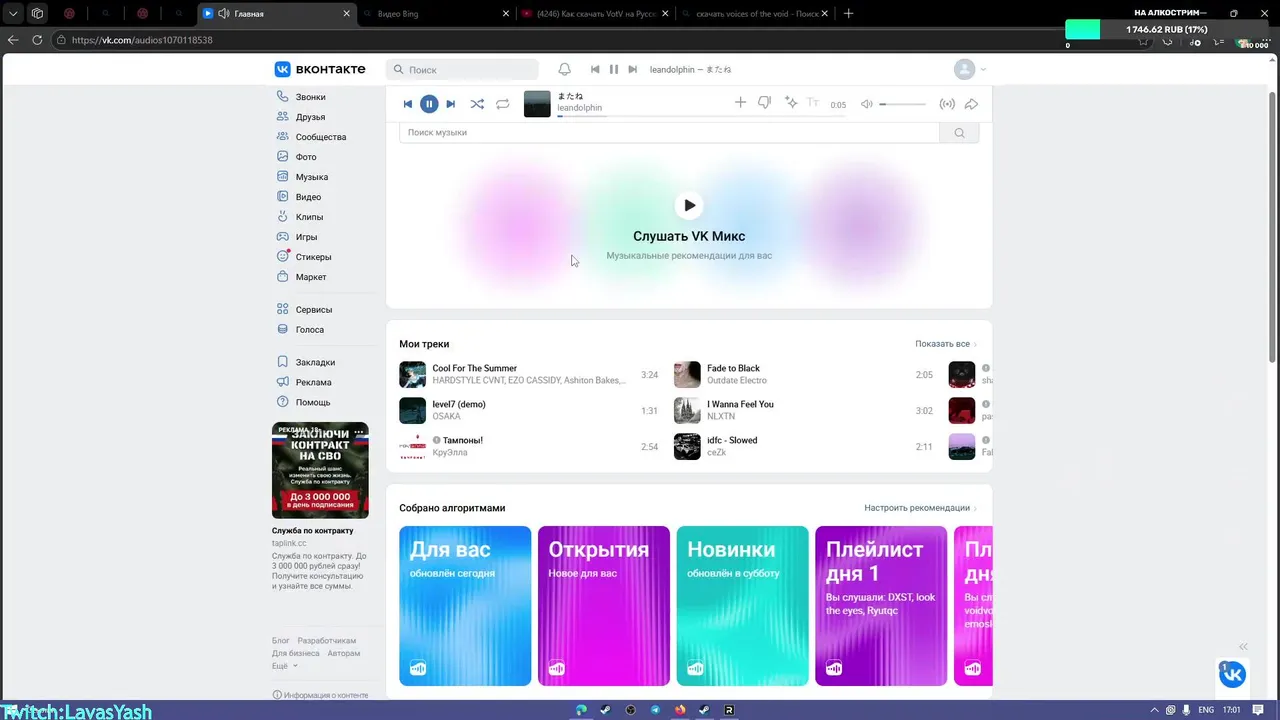Dislike current track with thumbs-down icon
Viewport: 1280px width, 720px height.
tap(765, 103)
